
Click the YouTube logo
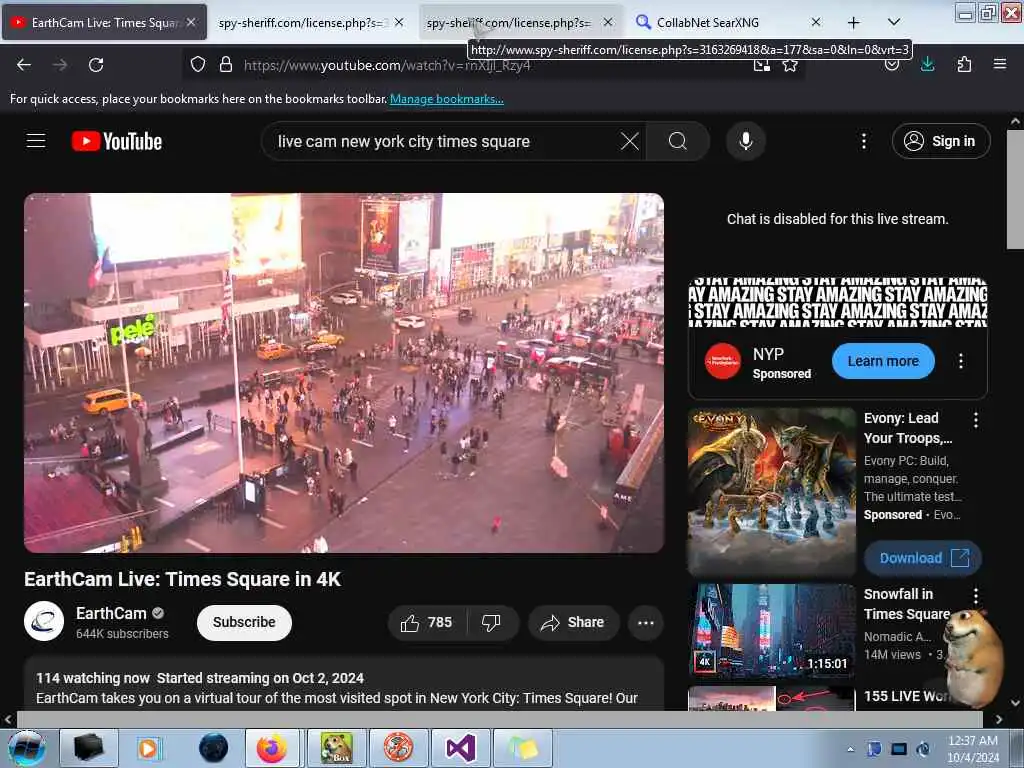117,141
